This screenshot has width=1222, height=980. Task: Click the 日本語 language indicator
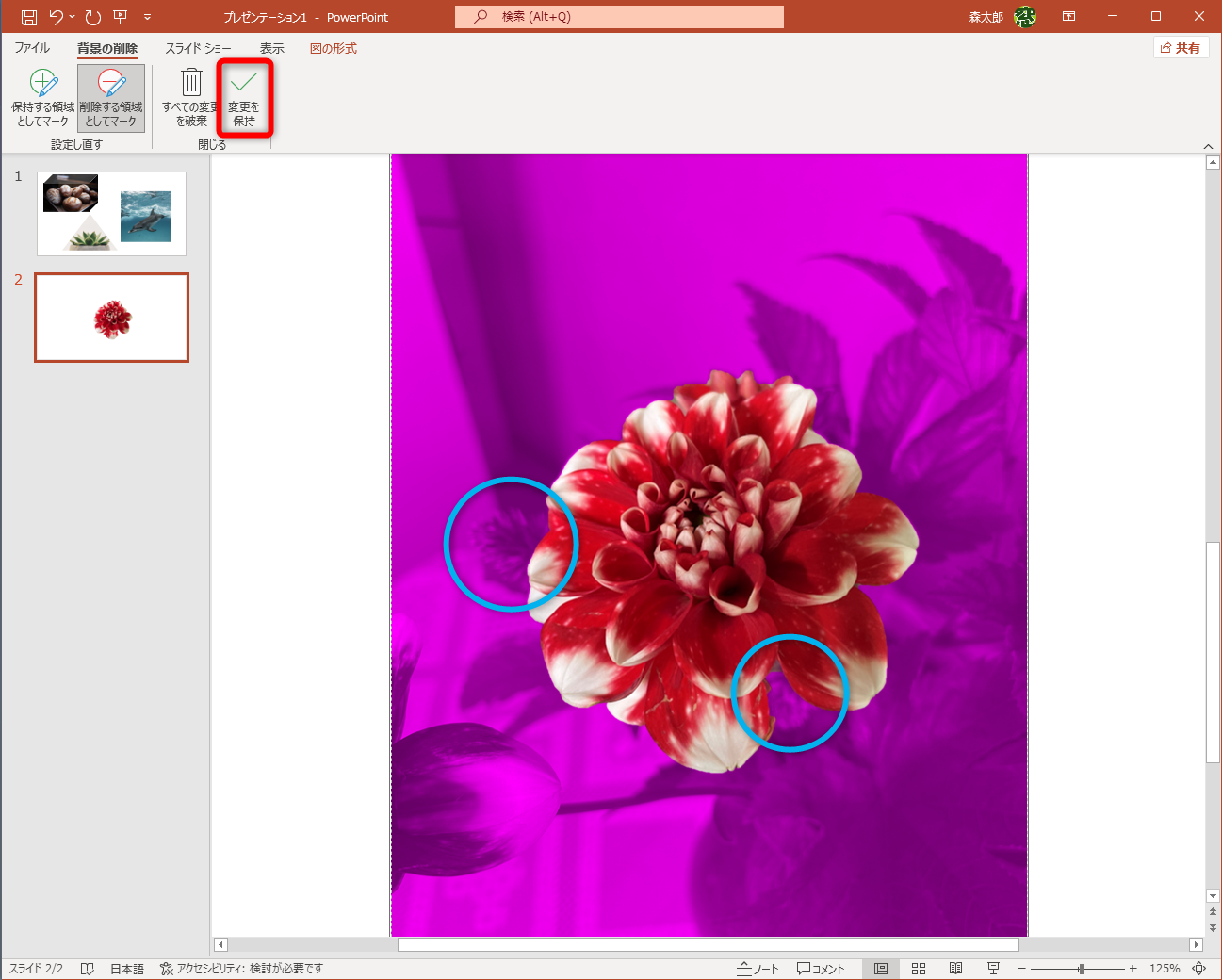coord(127,969)
